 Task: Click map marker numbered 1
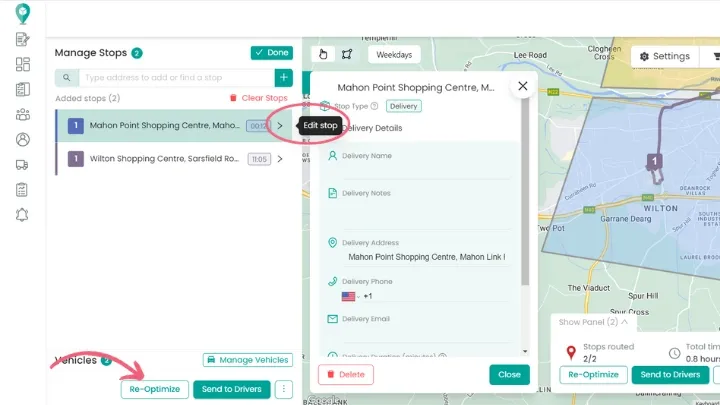point(654,161)
